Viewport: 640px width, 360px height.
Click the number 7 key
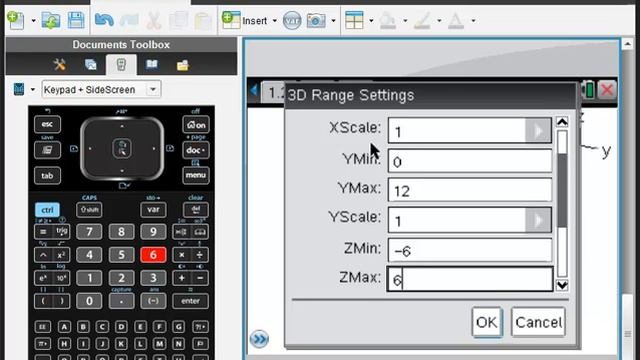tap(89, 232)
